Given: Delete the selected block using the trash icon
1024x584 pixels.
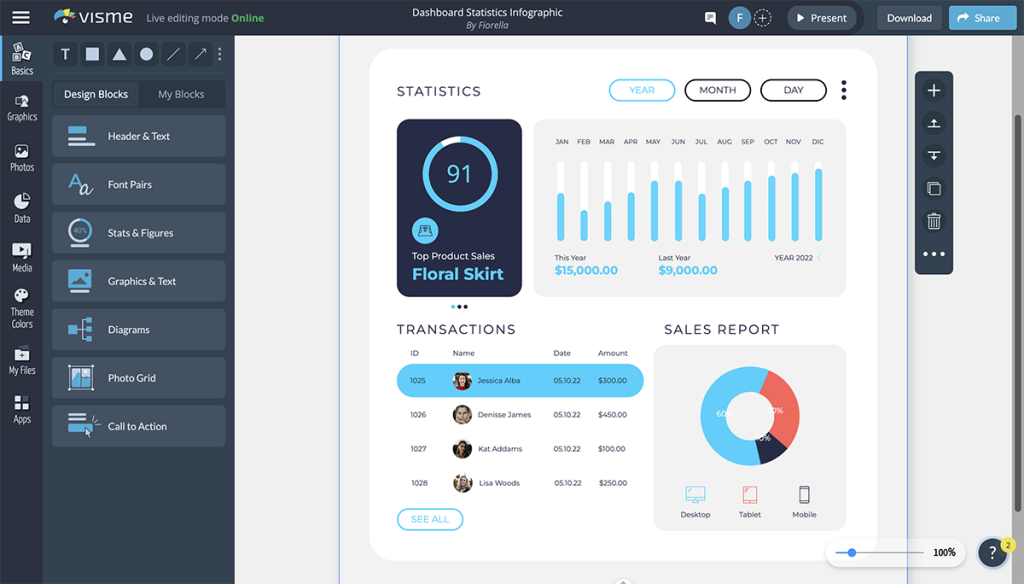Looking at the screenshot, I should click(x=933, y=221).
